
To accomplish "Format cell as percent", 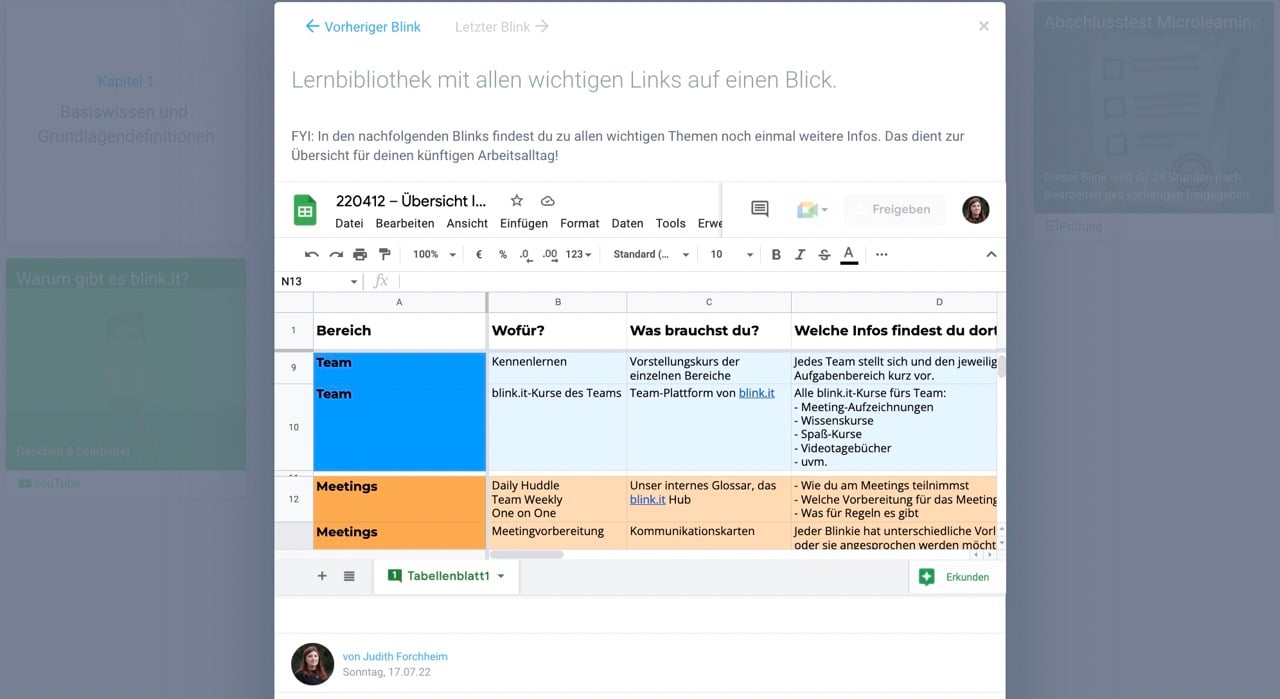I will point(503,255).
